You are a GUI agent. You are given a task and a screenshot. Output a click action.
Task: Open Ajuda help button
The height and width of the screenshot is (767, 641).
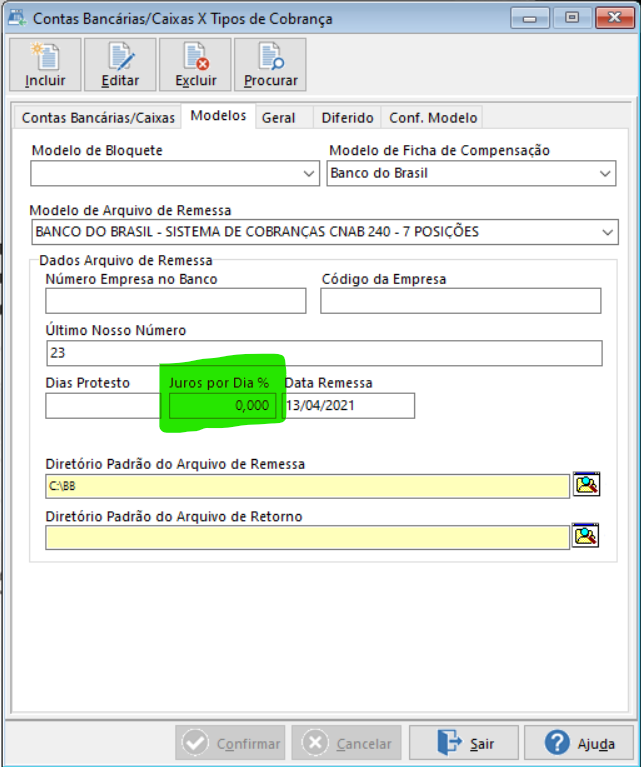pos(579,743)
